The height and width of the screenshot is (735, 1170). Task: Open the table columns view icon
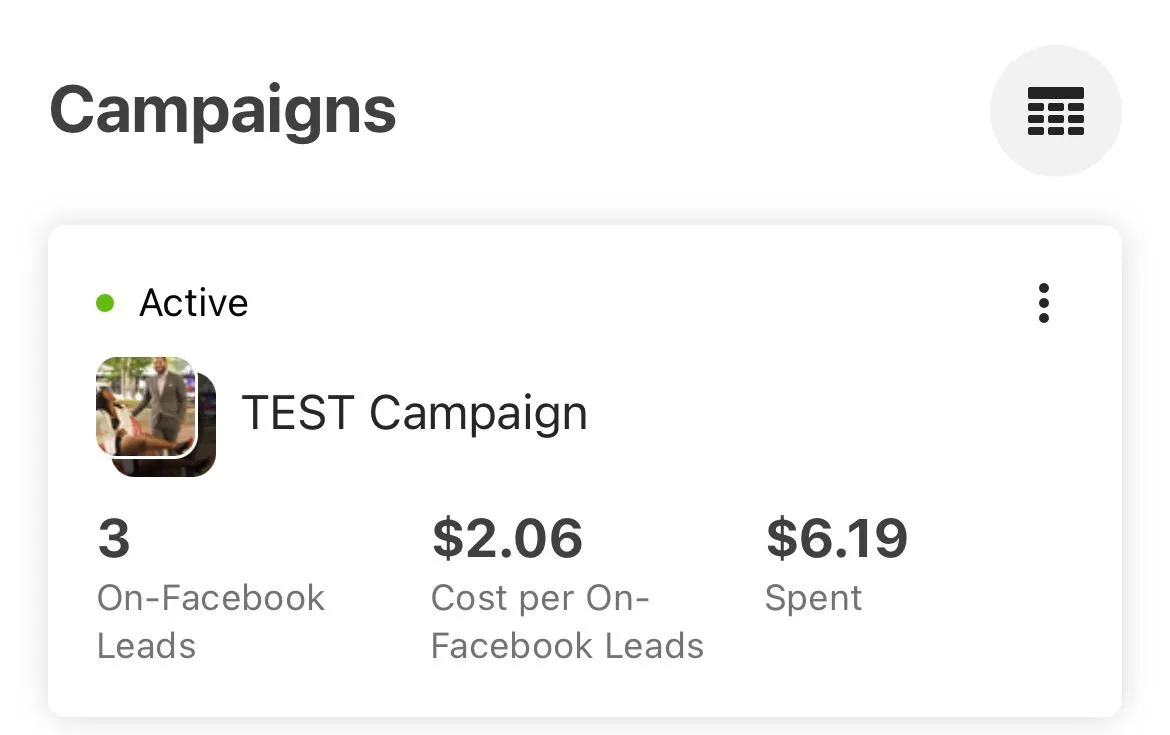point(1055,111)
